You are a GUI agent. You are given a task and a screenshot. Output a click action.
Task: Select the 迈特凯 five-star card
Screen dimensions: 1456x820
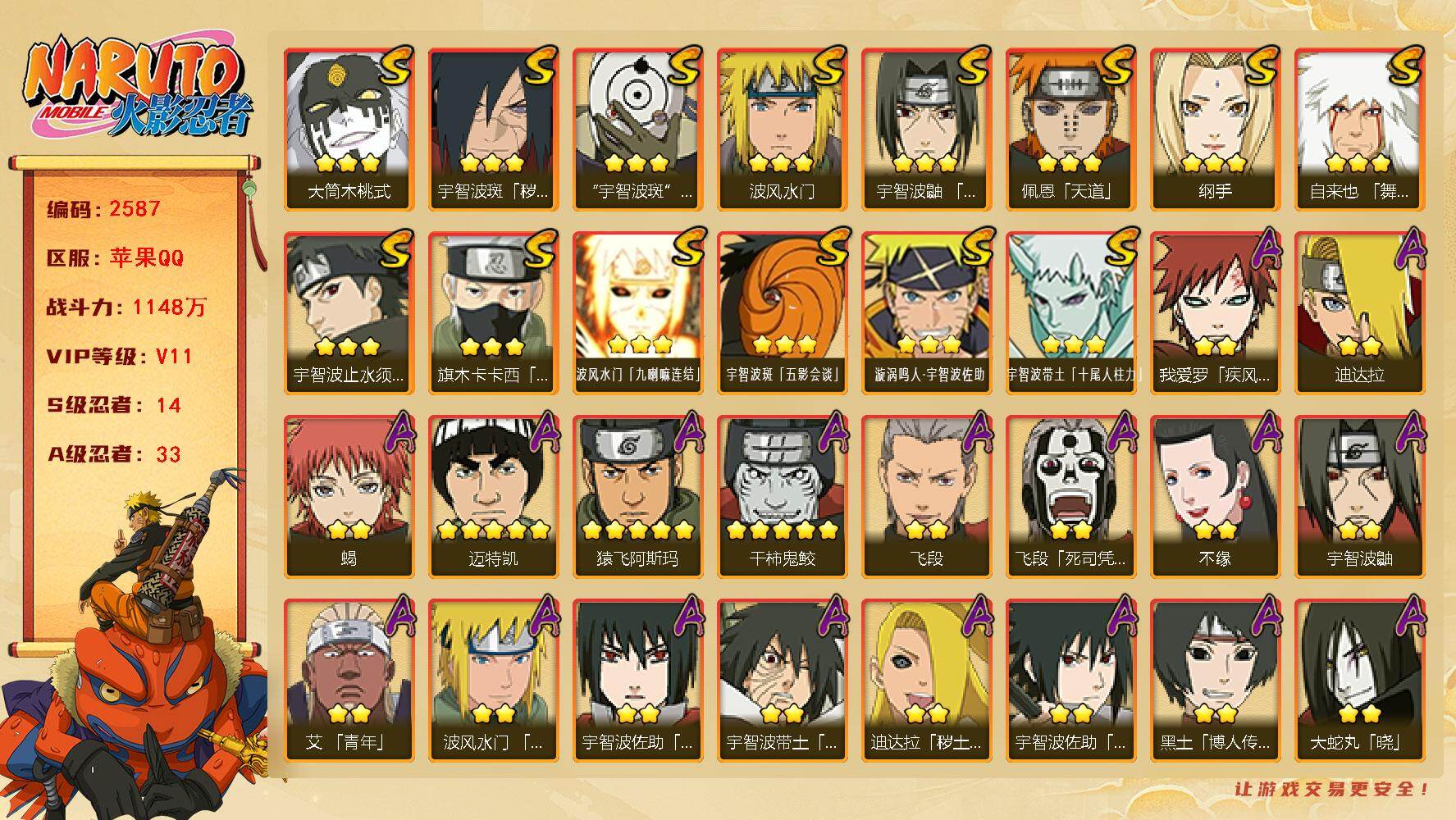click(493, 497)
